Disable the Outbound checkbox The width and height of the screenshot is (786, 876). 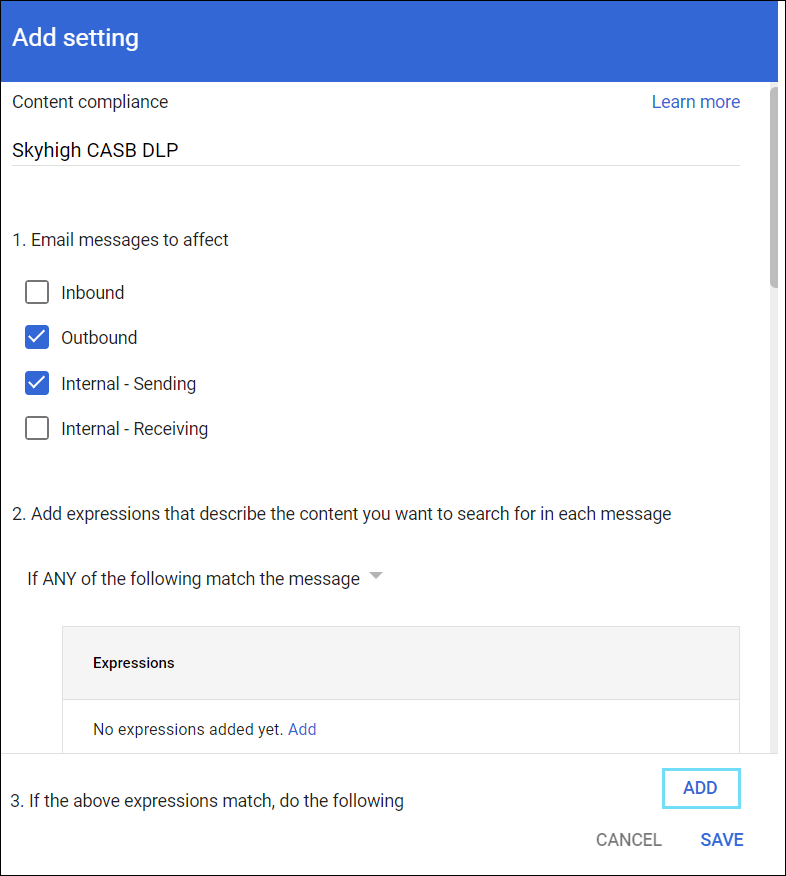tap(37, 337)
